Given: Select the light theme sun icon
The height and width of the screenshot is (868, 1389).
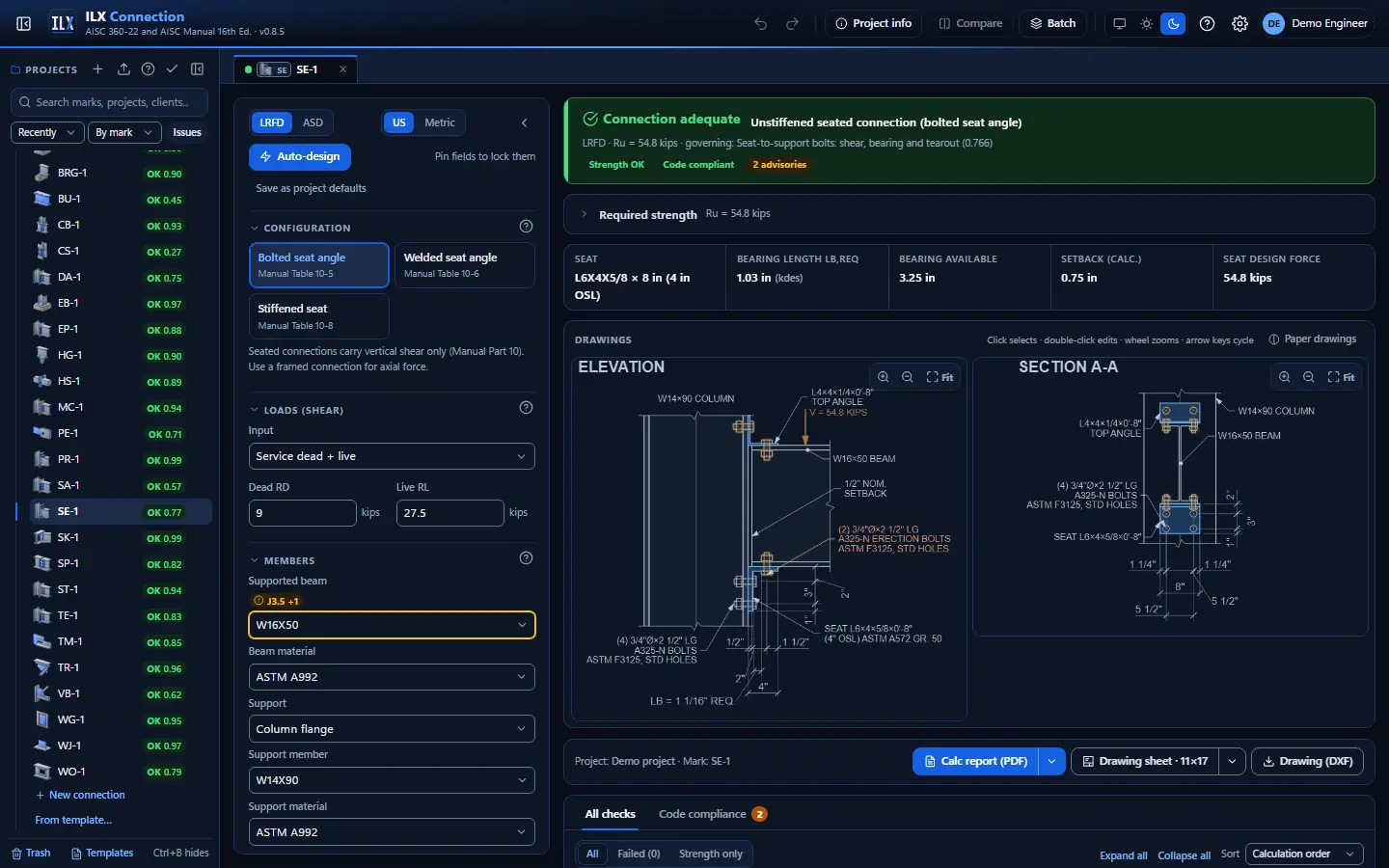Looking at the screenshot, I should click(1146, 23).
